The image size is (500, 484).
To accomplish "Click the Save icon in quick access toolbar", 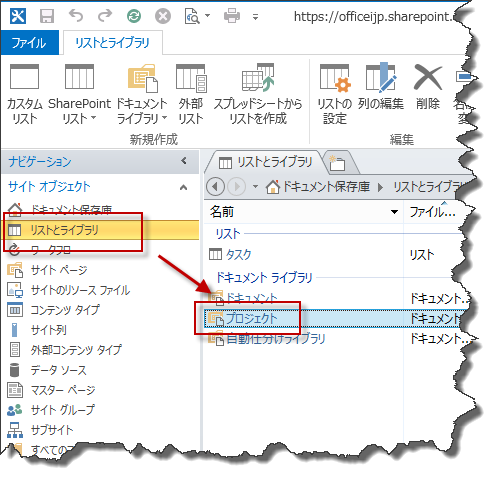I will click(47, 16).
